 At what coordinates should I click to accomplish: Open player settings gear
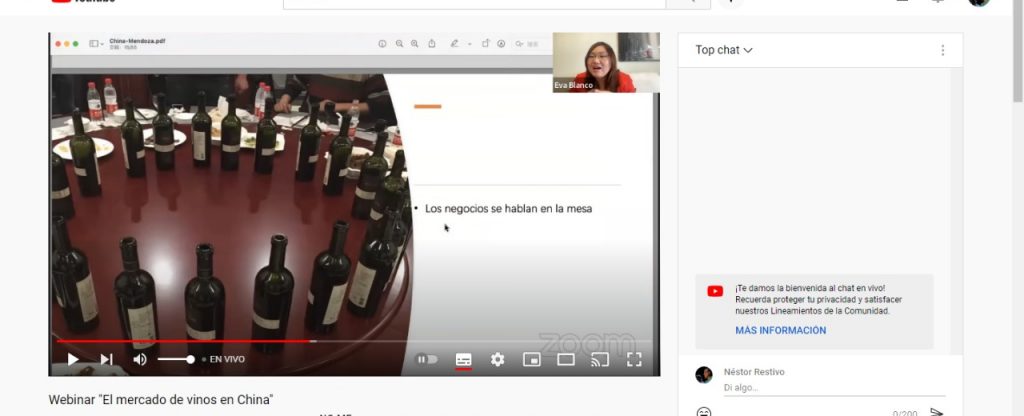click(498, 359)
